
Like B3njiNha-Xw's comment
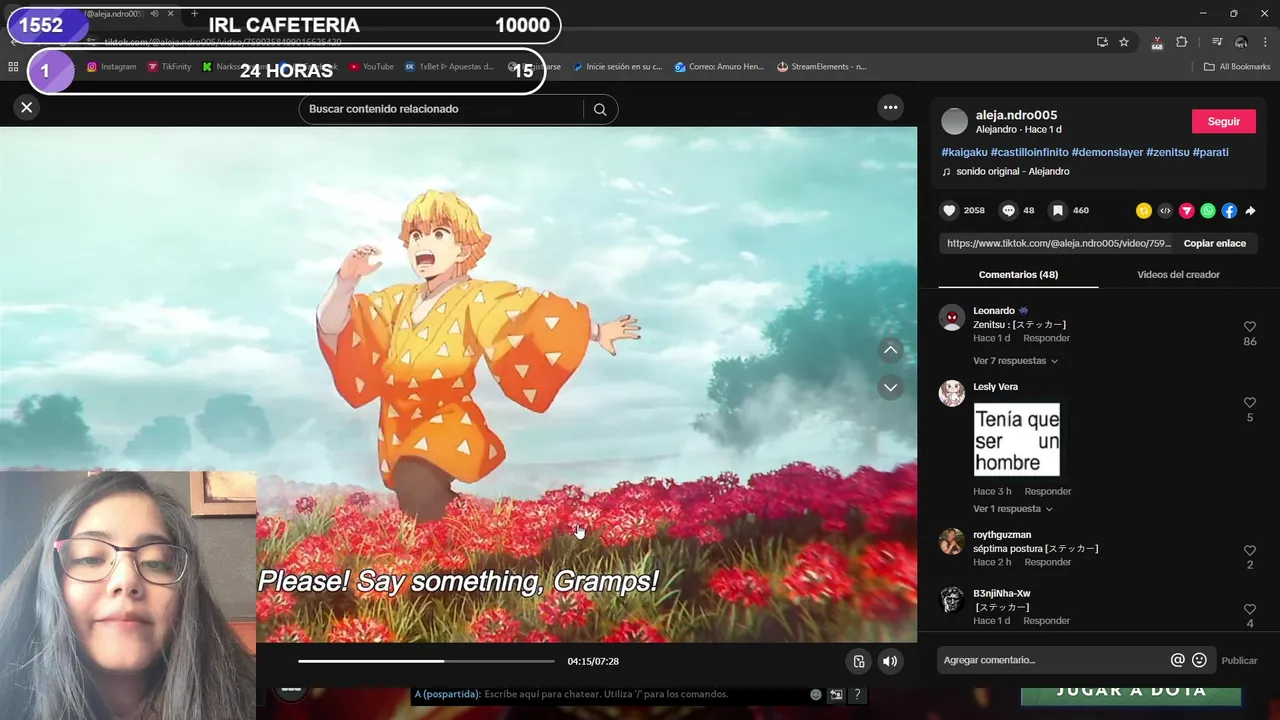tap(1250, 609)
